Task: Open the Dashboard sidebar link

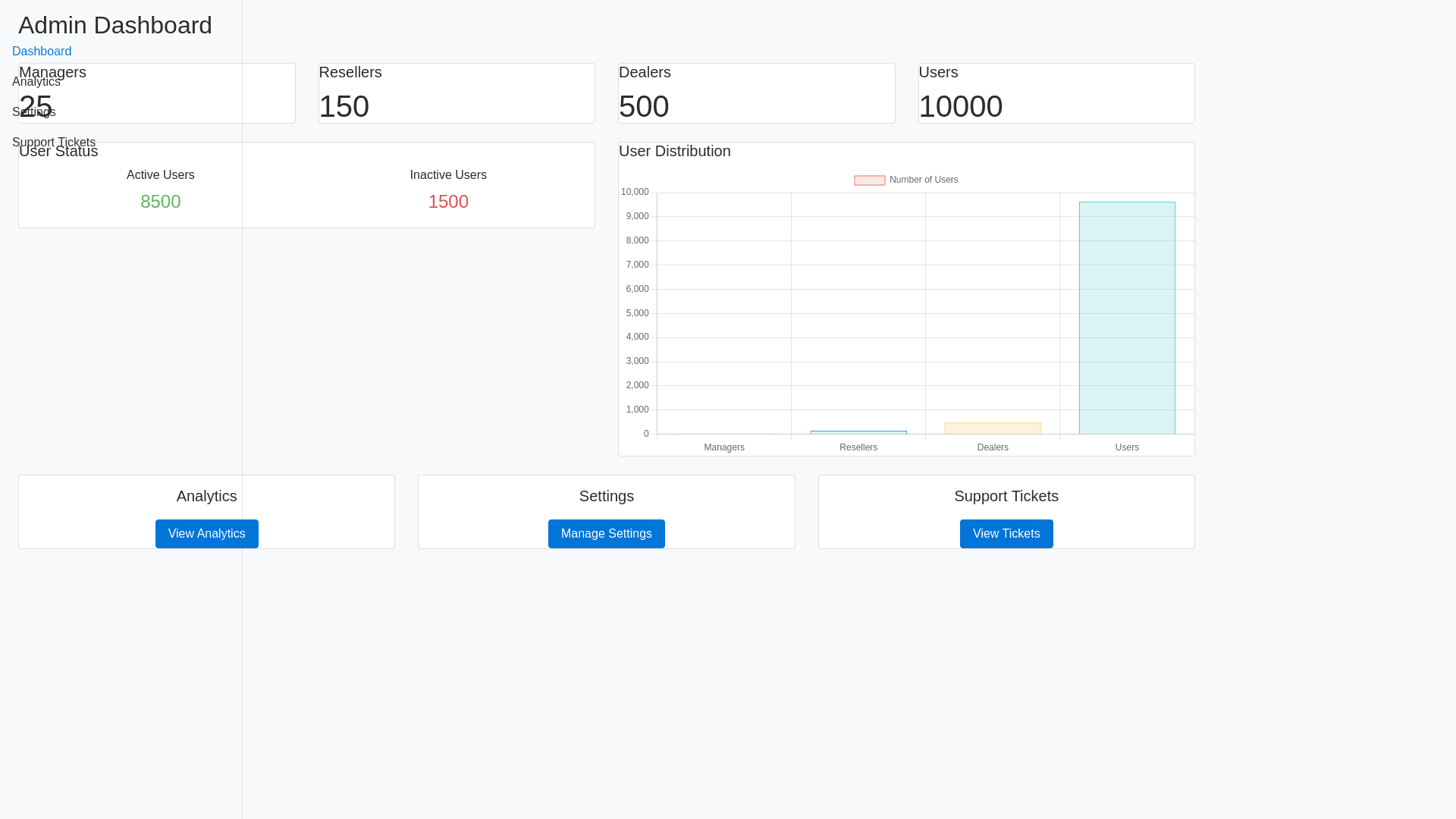Action: coord(42,52)
